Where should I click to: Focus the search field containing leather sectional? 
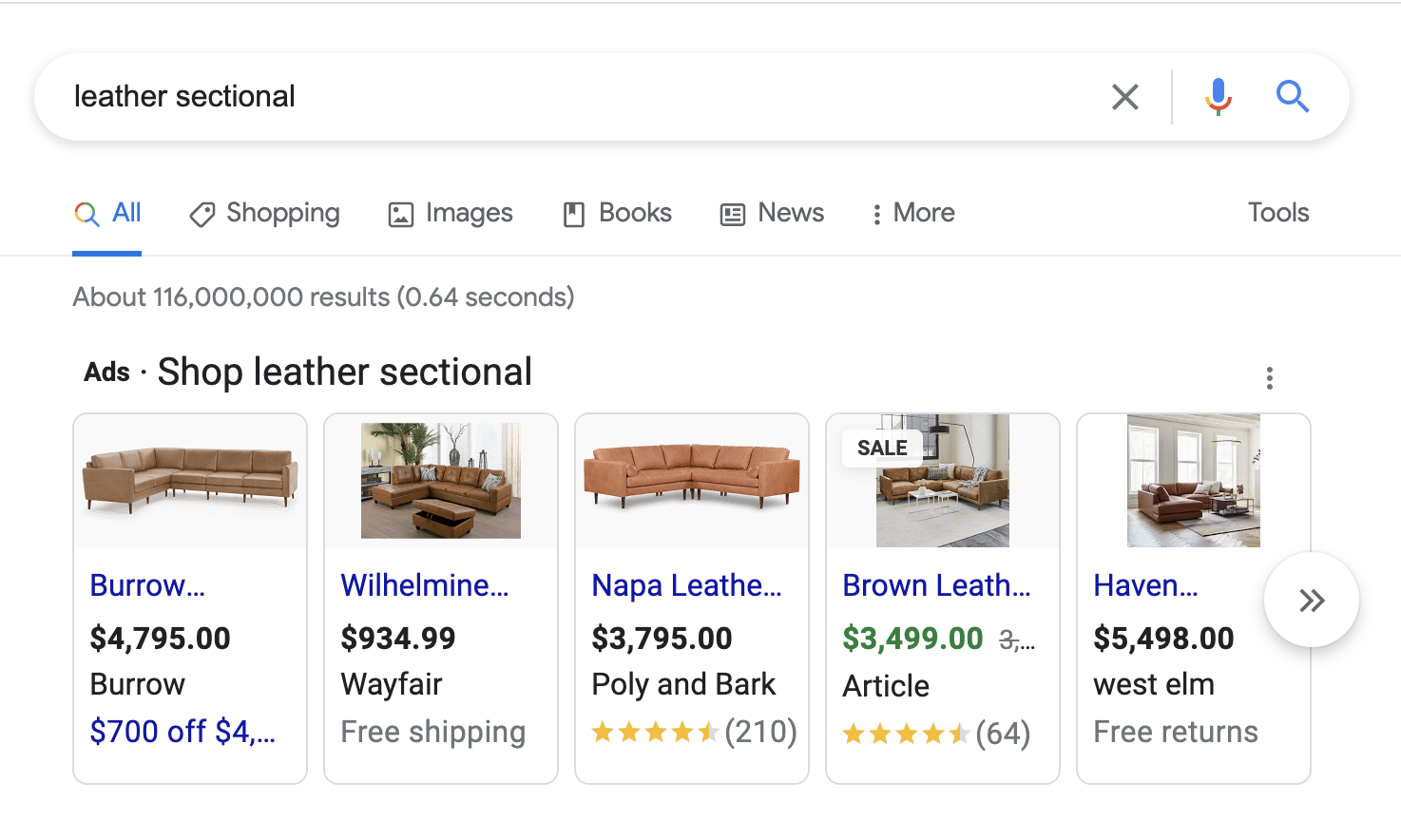pyautogui.click(x=570, y=97)
